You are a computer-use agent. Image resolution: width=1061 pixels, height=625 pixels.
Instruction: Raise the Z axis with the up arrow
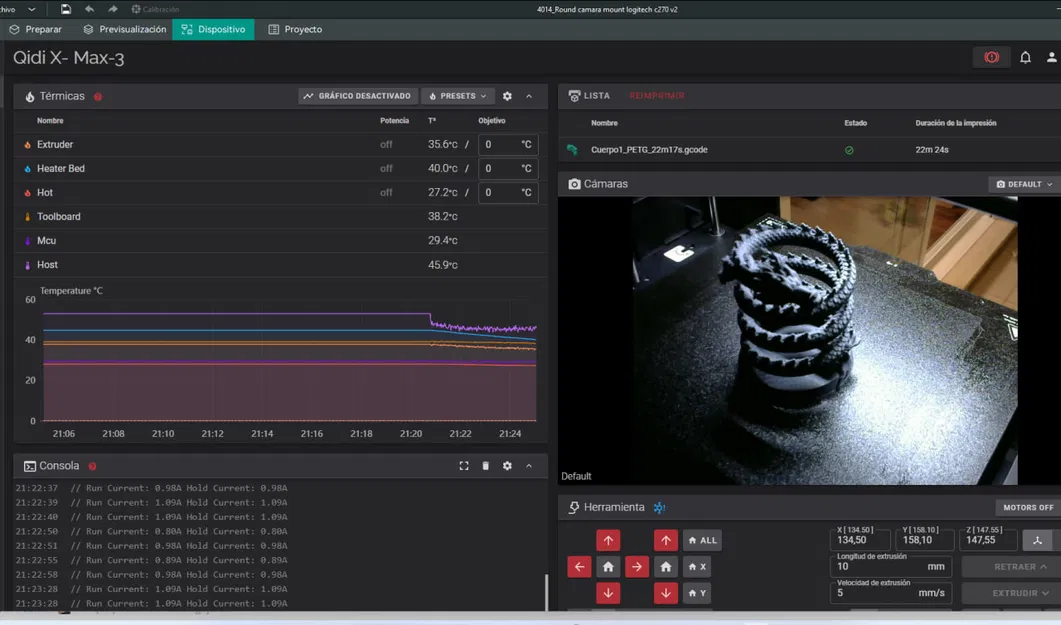tap(666, 541)
